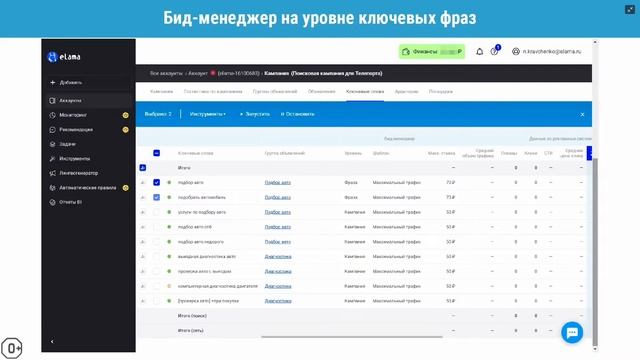Check the 'подбор авто спб' checkbox
The height and width of the screenshot is (360, 640).
click(156, 227)
